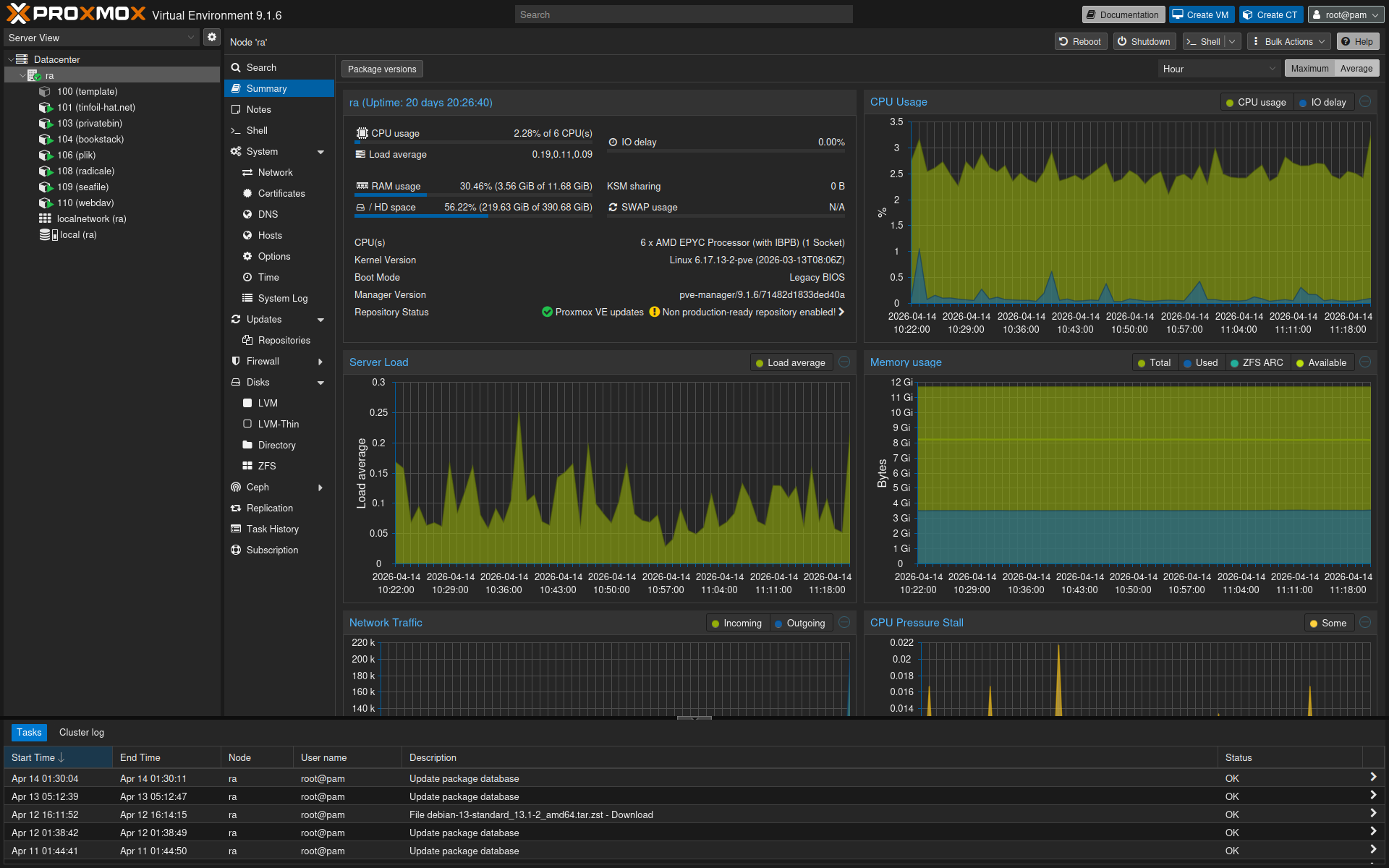
Task: Click the Create CT button
Action: 1270,14
